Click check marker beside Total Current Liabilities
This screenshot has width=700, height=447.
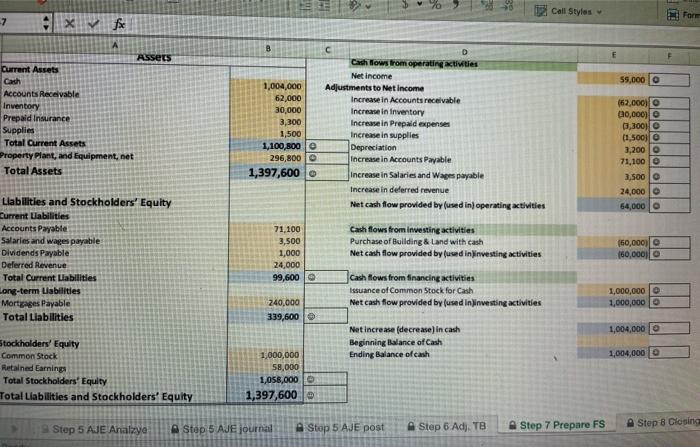point(312,277)
